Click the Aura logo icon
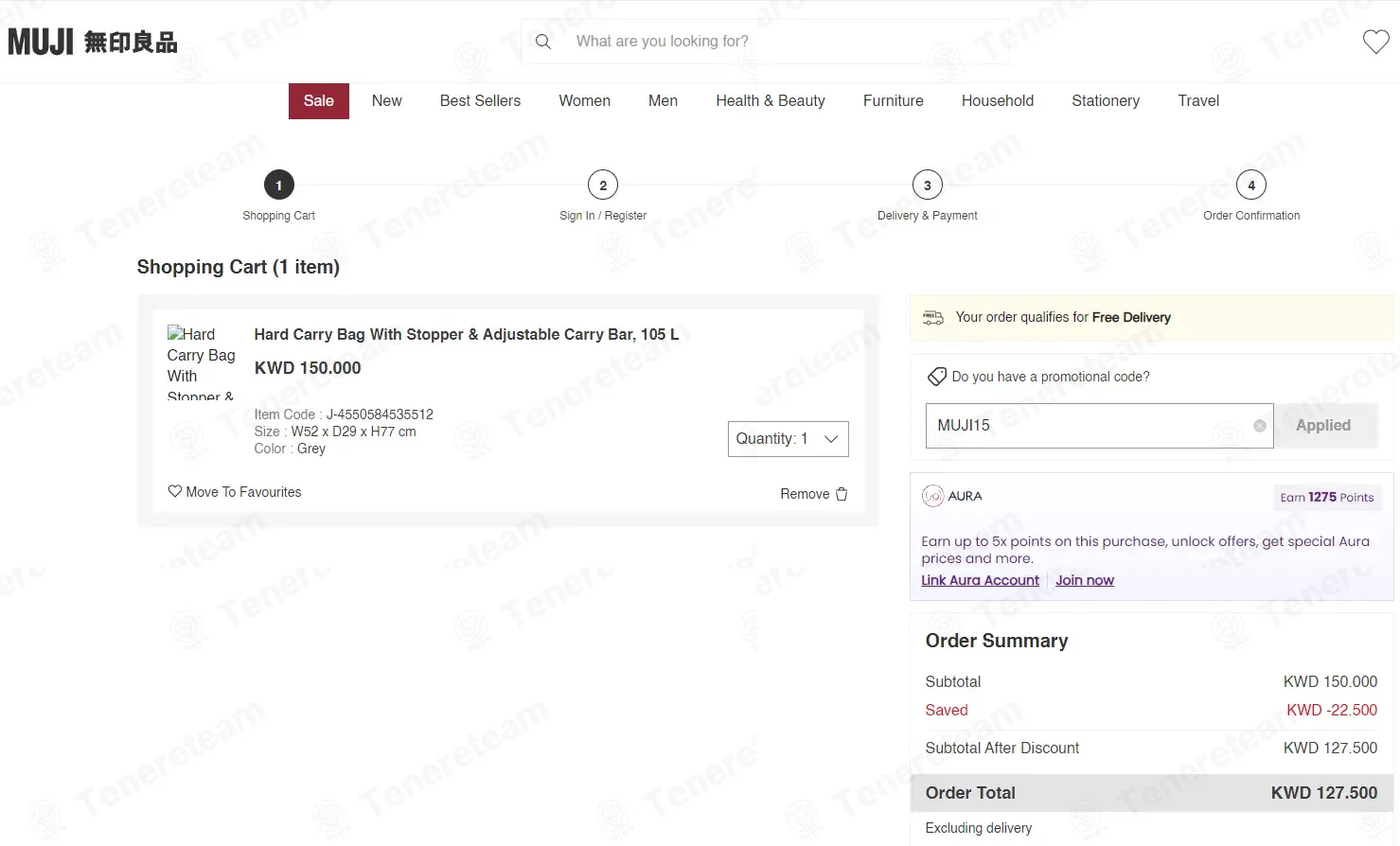Image resolution: width=1400 pixels, height=846 pixels. tap(932, 496)
